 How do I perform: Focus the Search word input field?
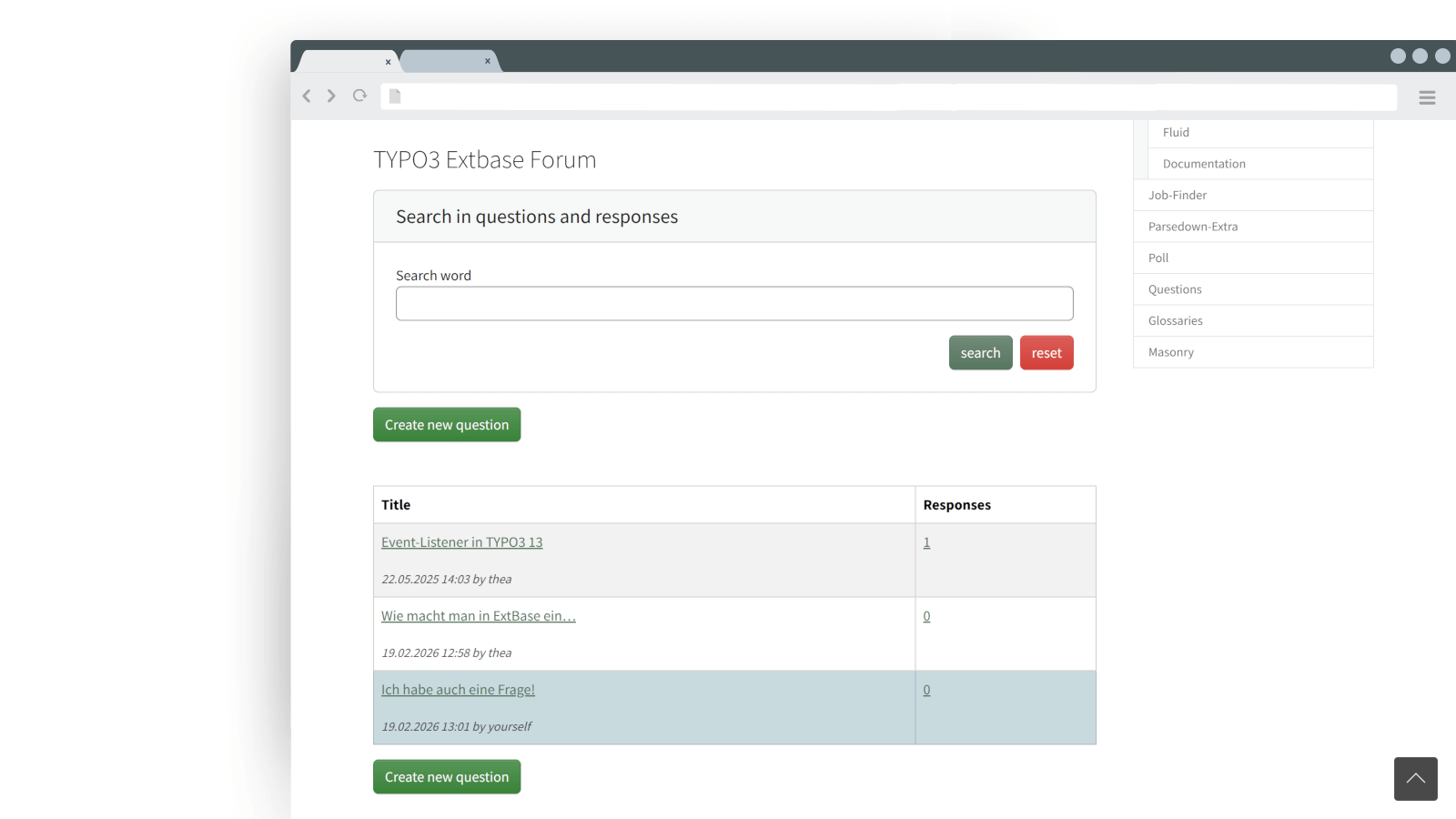(x=733, y=304)
